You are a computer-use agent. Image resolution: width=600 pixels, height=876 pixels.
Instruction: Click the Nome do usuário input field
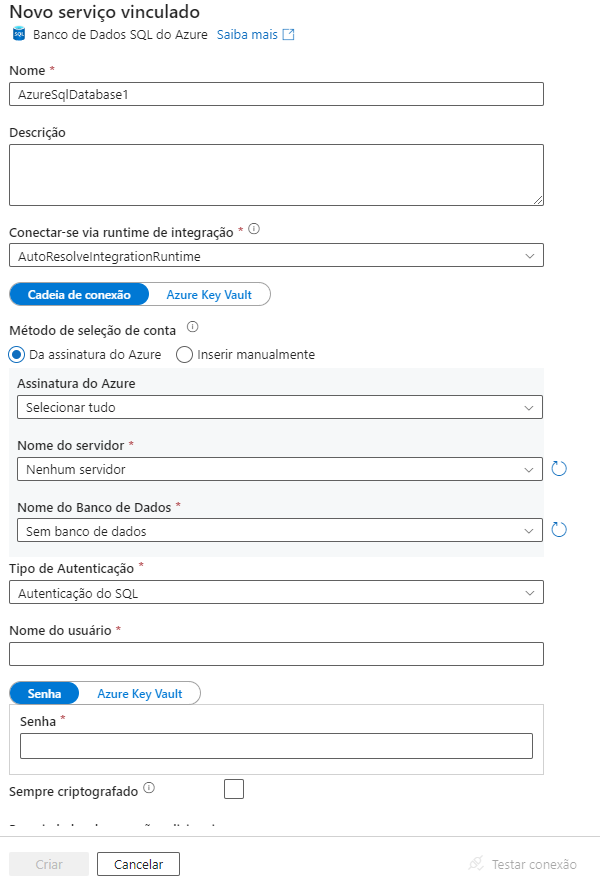pyautogui.click(x=276, y=654)
